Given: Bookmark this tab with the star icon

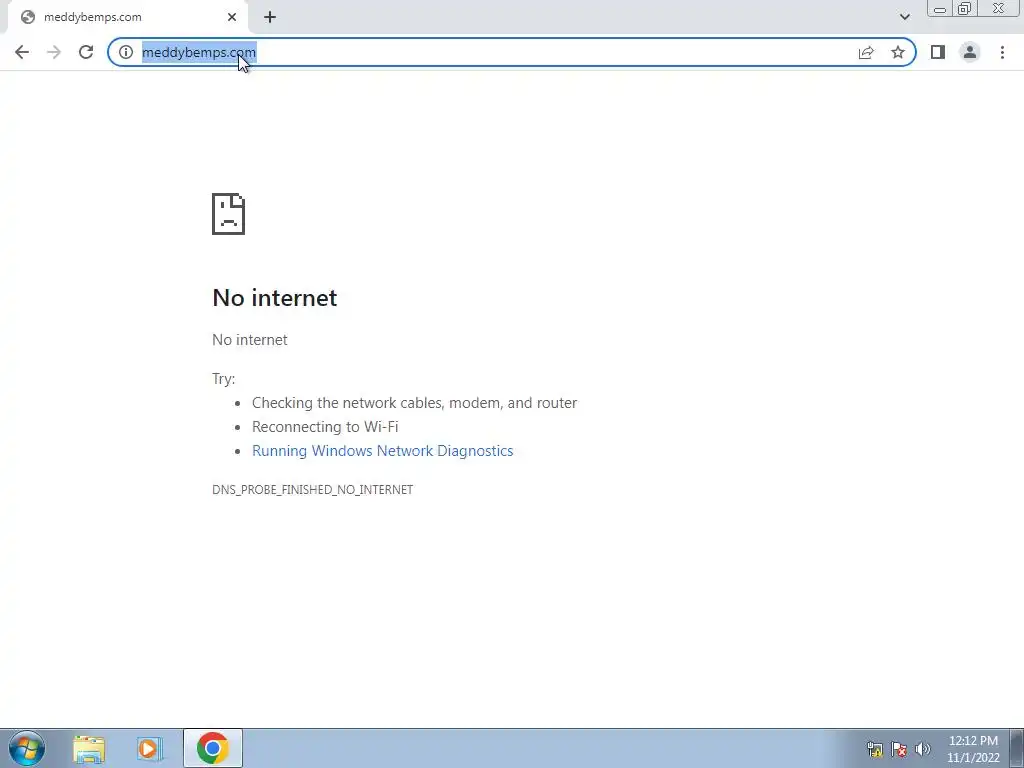Looking at the screenshot, I should (898, 52).
